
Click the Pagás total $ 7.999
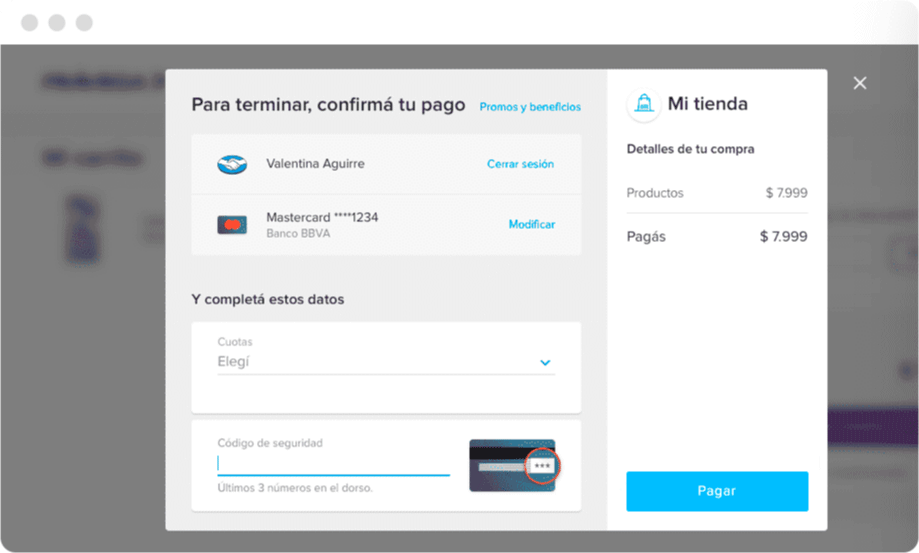784,236
